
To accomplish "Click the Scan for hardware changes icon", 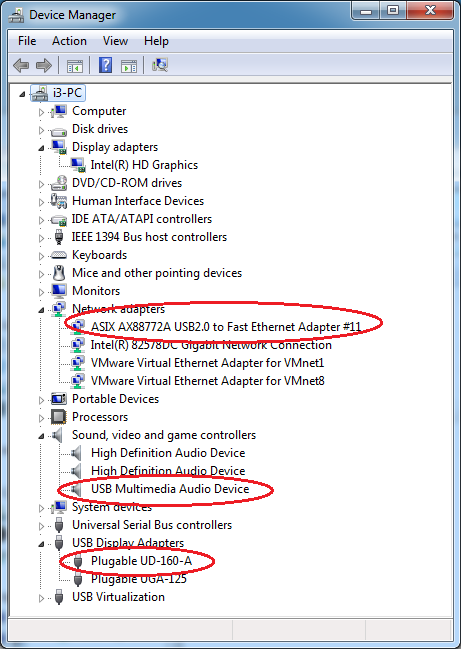I will (160, 65).
